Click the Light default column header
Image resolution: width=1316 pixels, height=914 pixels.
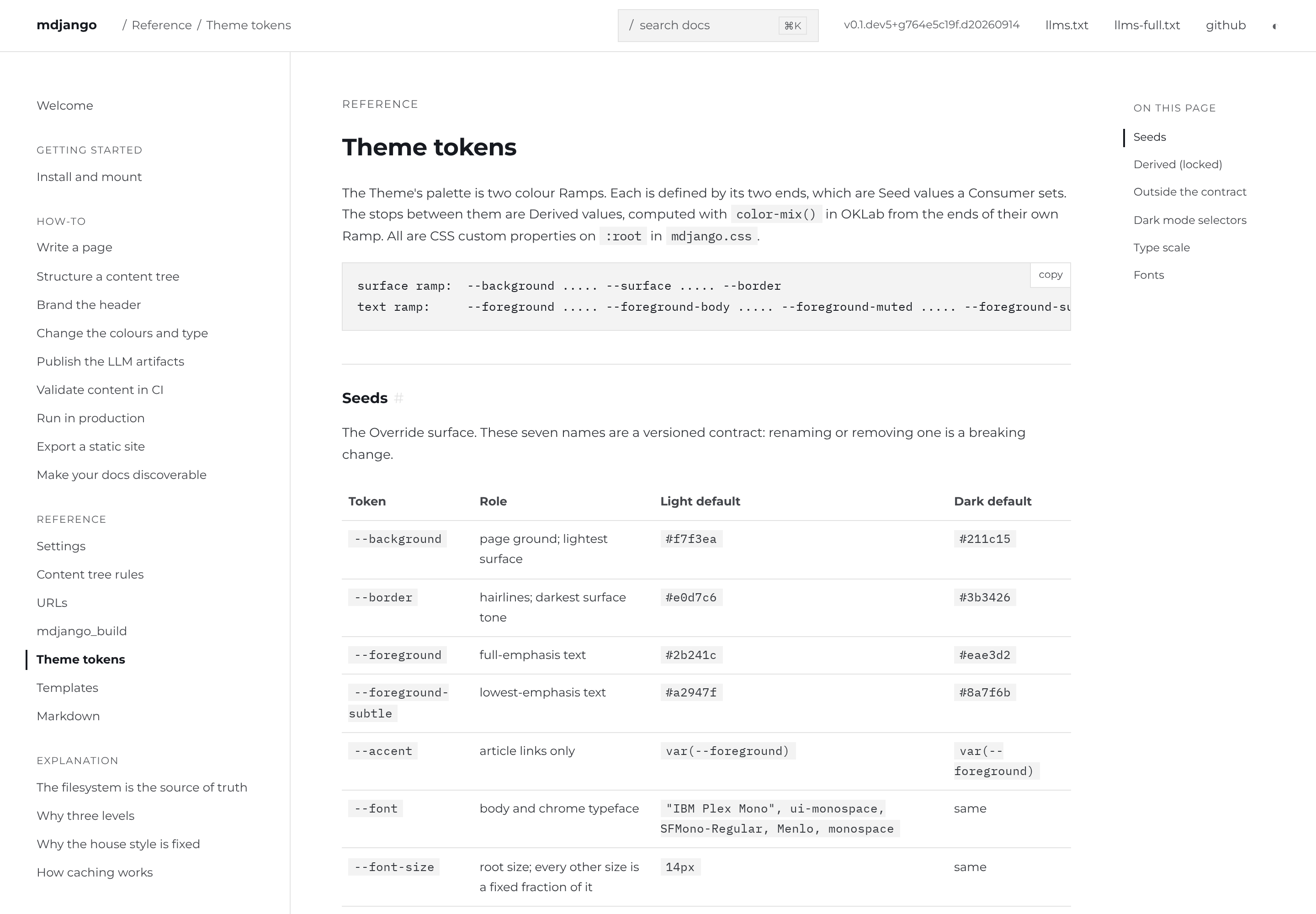(x=700, y=502)
